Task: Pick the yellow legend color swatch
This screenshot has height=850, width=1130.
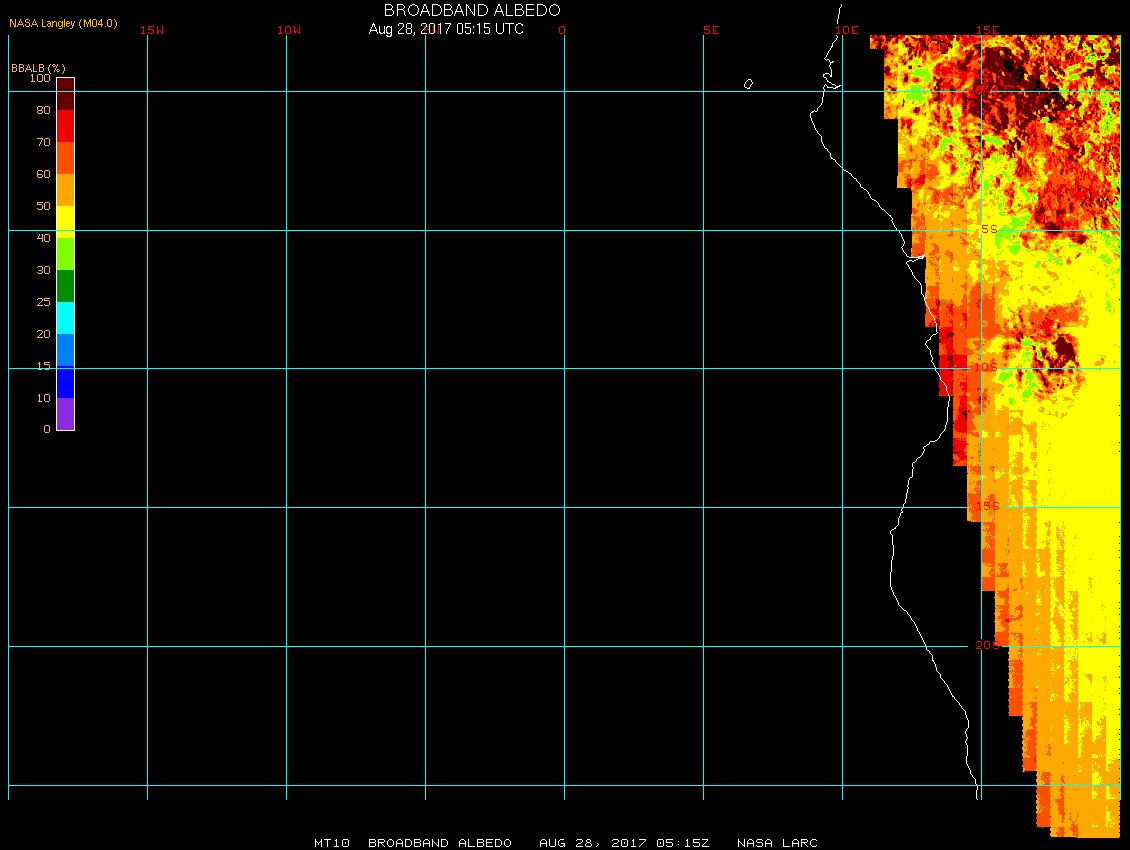Action: (x=65, y=221)
